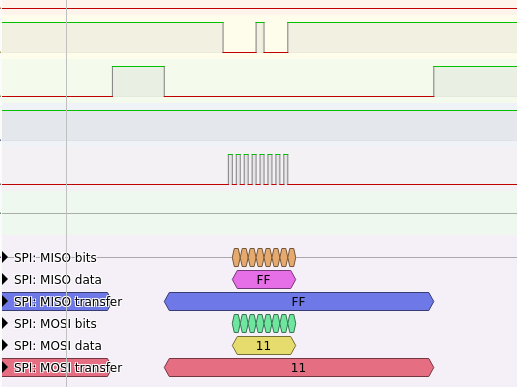Screen dimensions: 517x387
Task: Expand the SPI: MOSI bits row triangle
Action: pos(5,323)
